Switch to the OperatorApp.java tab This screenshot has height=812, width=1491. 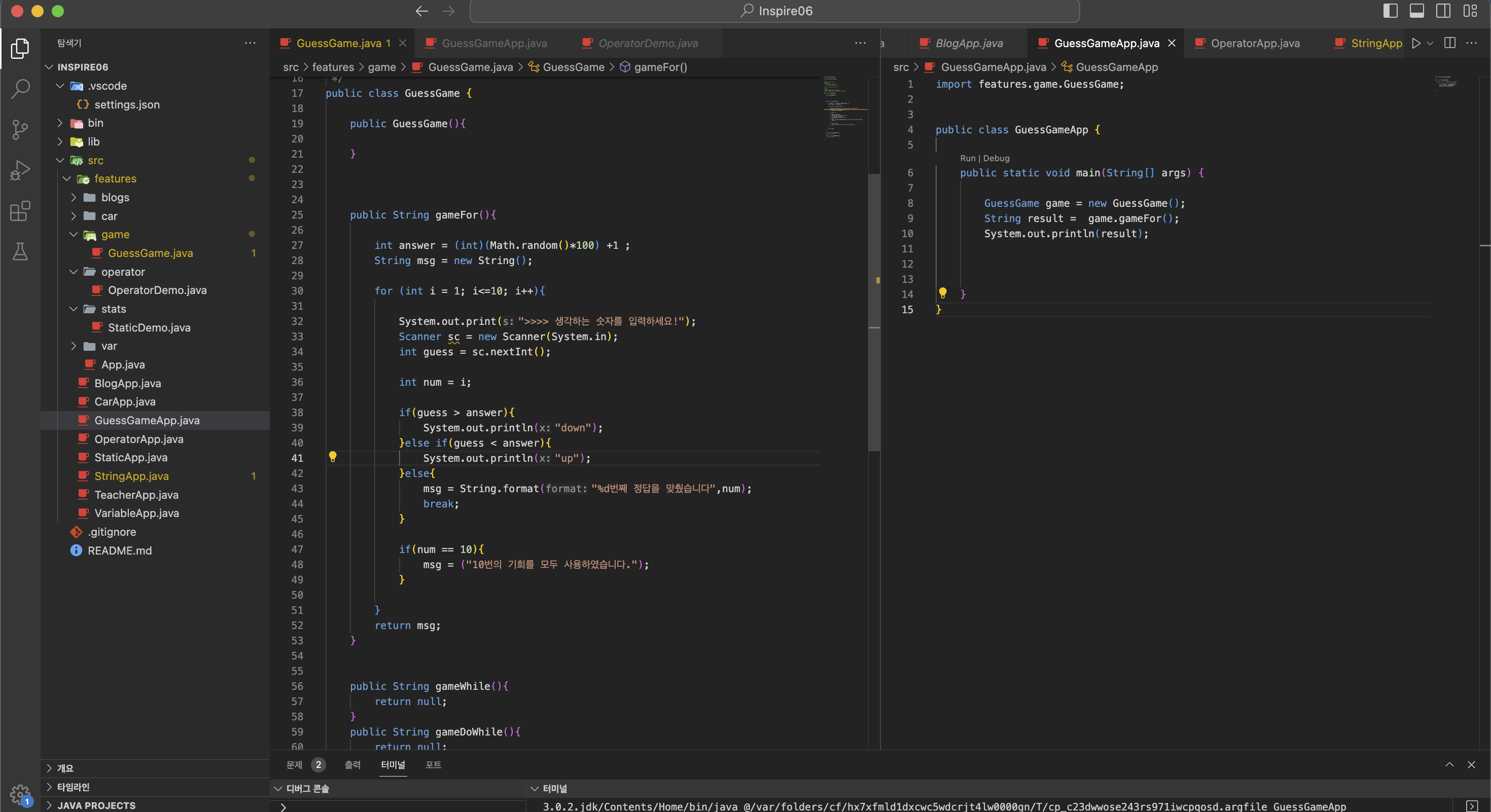click(1255, 43)
